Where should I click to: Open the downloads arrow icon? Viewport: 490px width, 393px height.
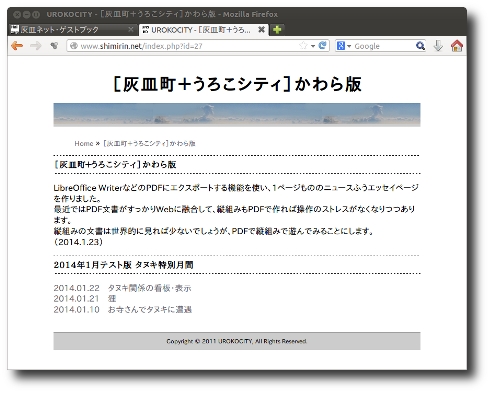point(438,46)
